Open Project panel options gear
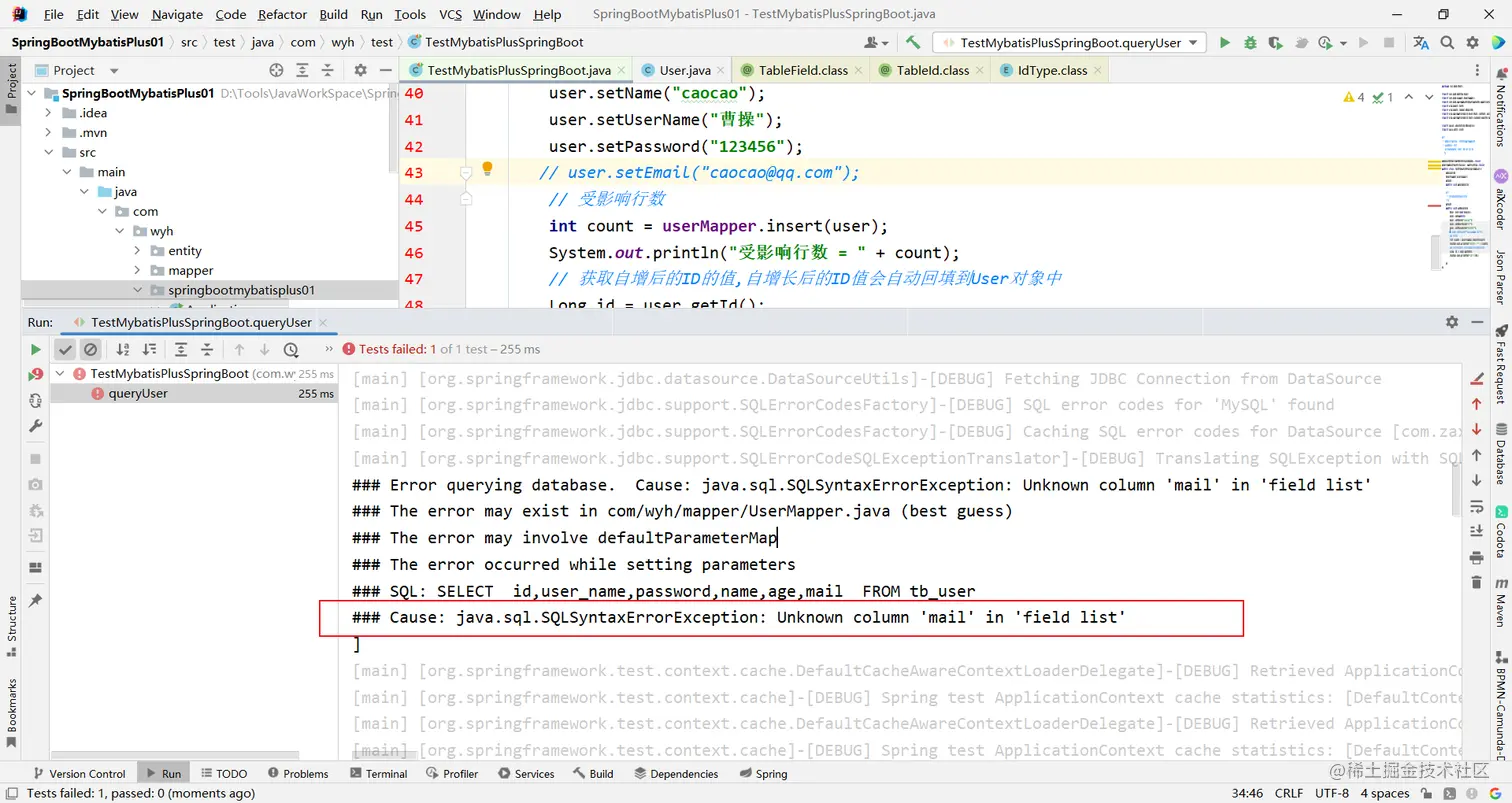This screenshot has width=1512, height=803. pos(361,70)
